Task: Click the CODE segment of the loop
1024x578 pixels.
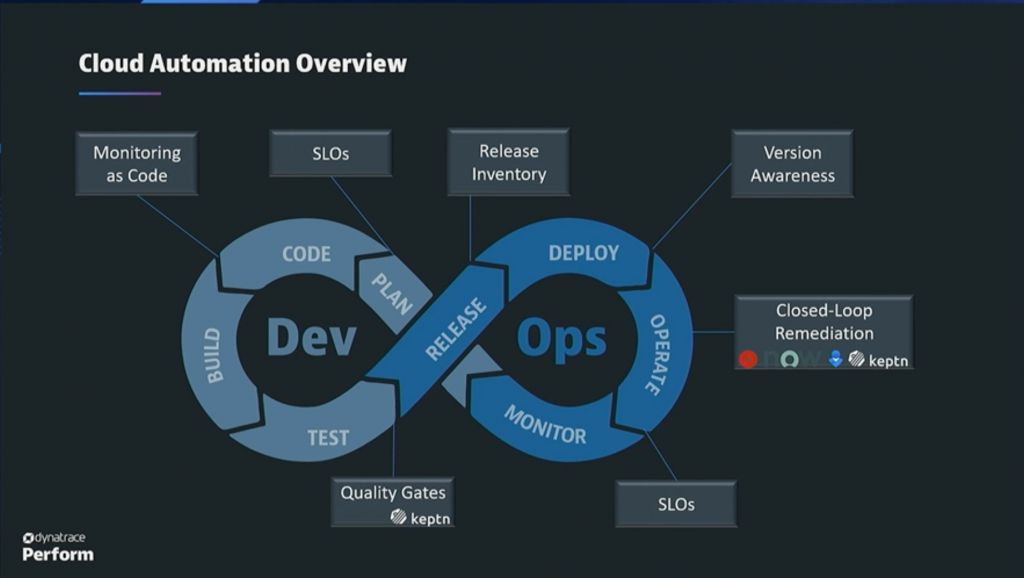Action: tap(305, 255)
